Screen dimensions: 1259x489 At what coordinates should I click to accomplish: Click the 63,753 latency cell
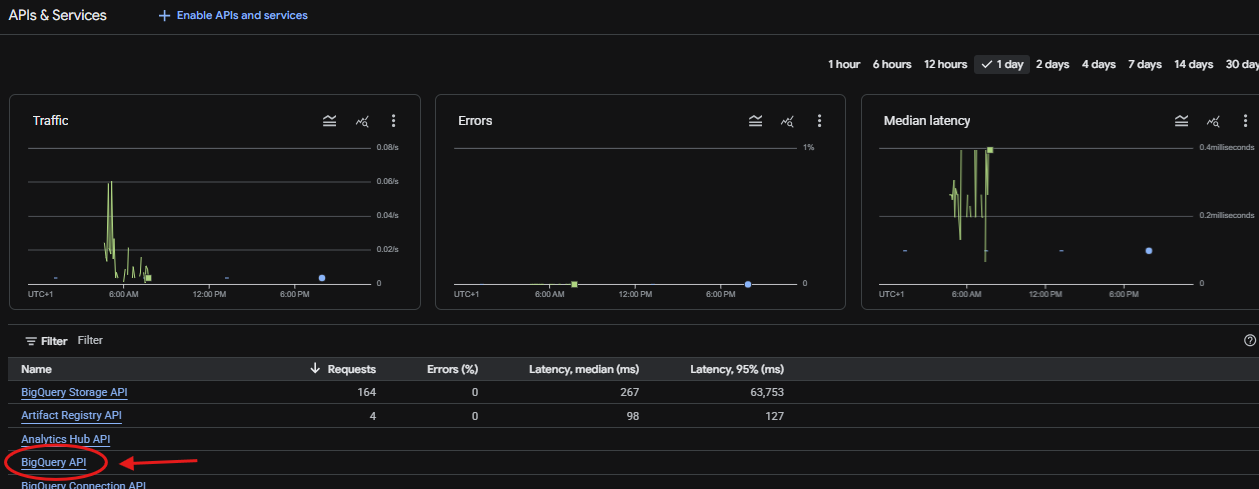(765, 392)
